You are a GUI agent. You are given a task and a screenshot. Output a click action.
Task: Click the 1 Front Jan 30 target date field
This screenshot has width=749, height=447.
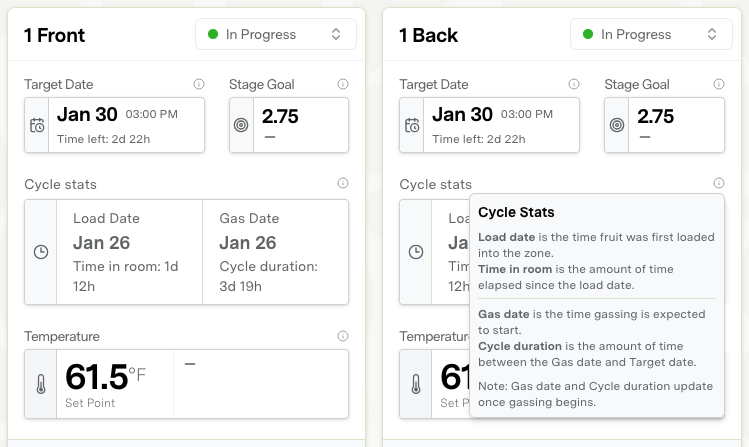tap(127, 124)
